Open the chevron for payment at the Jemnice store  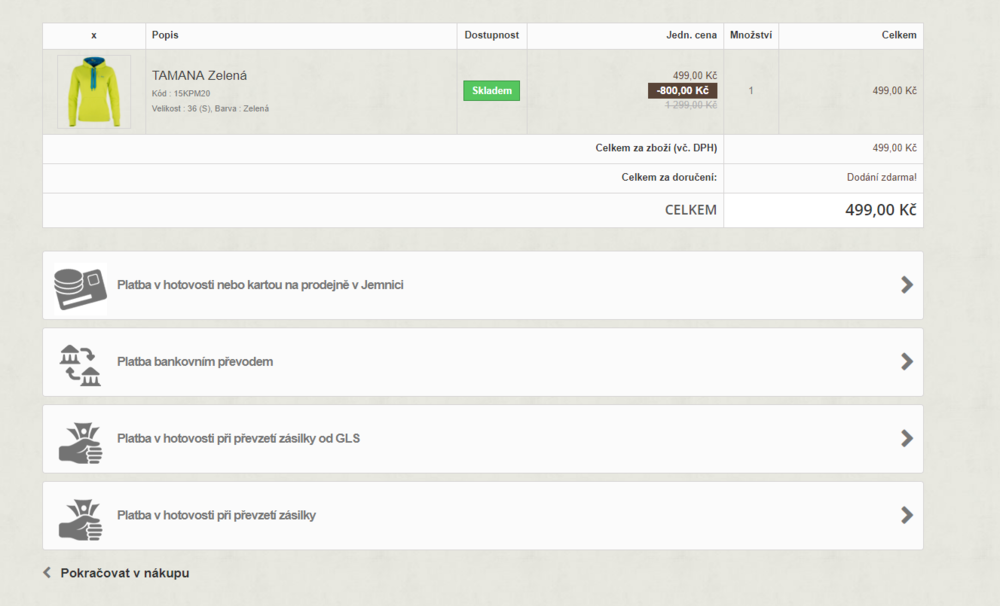[906, 285]
